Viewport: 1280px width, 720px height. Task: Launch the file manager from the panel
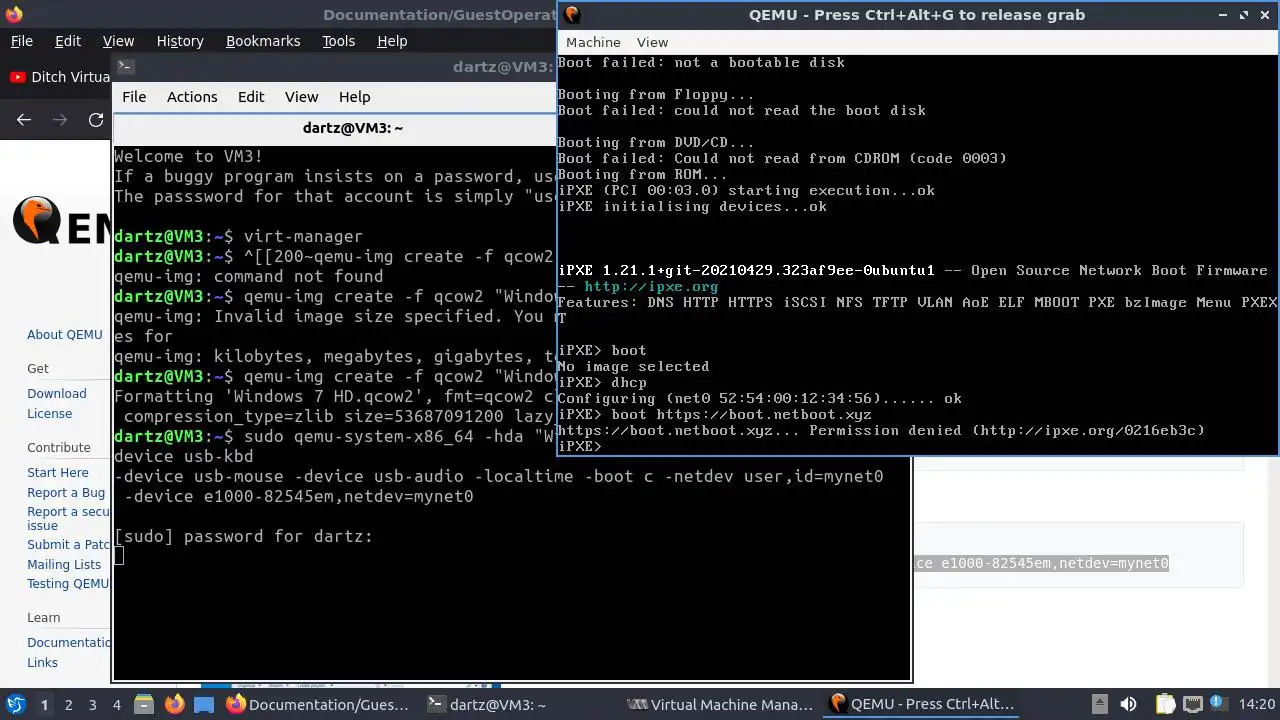[142, 705]
